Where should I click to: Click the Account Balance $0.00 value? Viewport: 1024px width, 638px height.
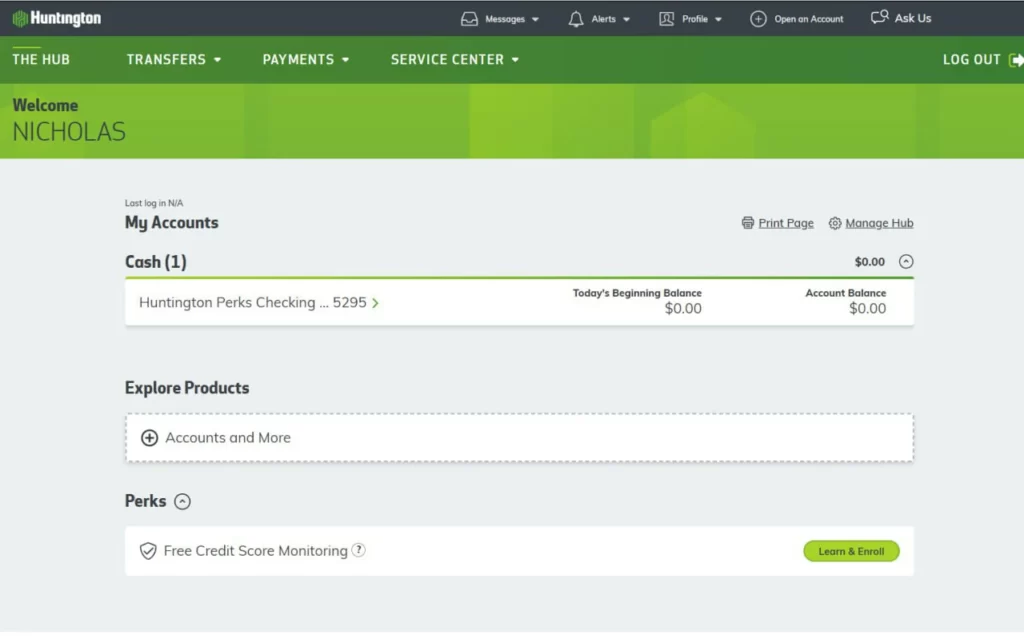[x=867, y=309]
